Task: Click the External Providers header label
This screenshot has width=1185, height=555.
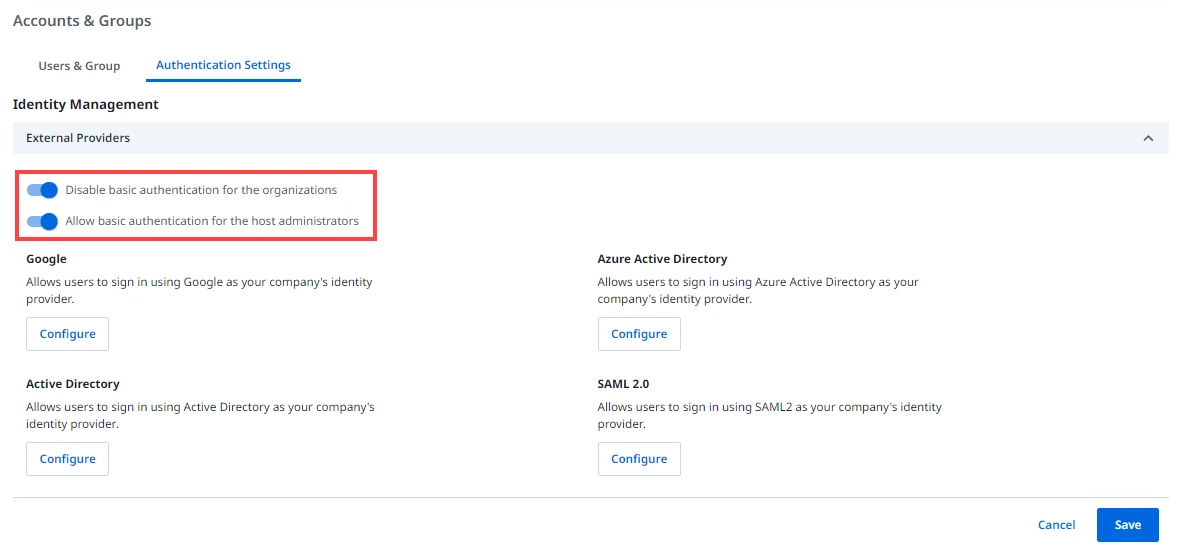Action: tap(78, 138)
